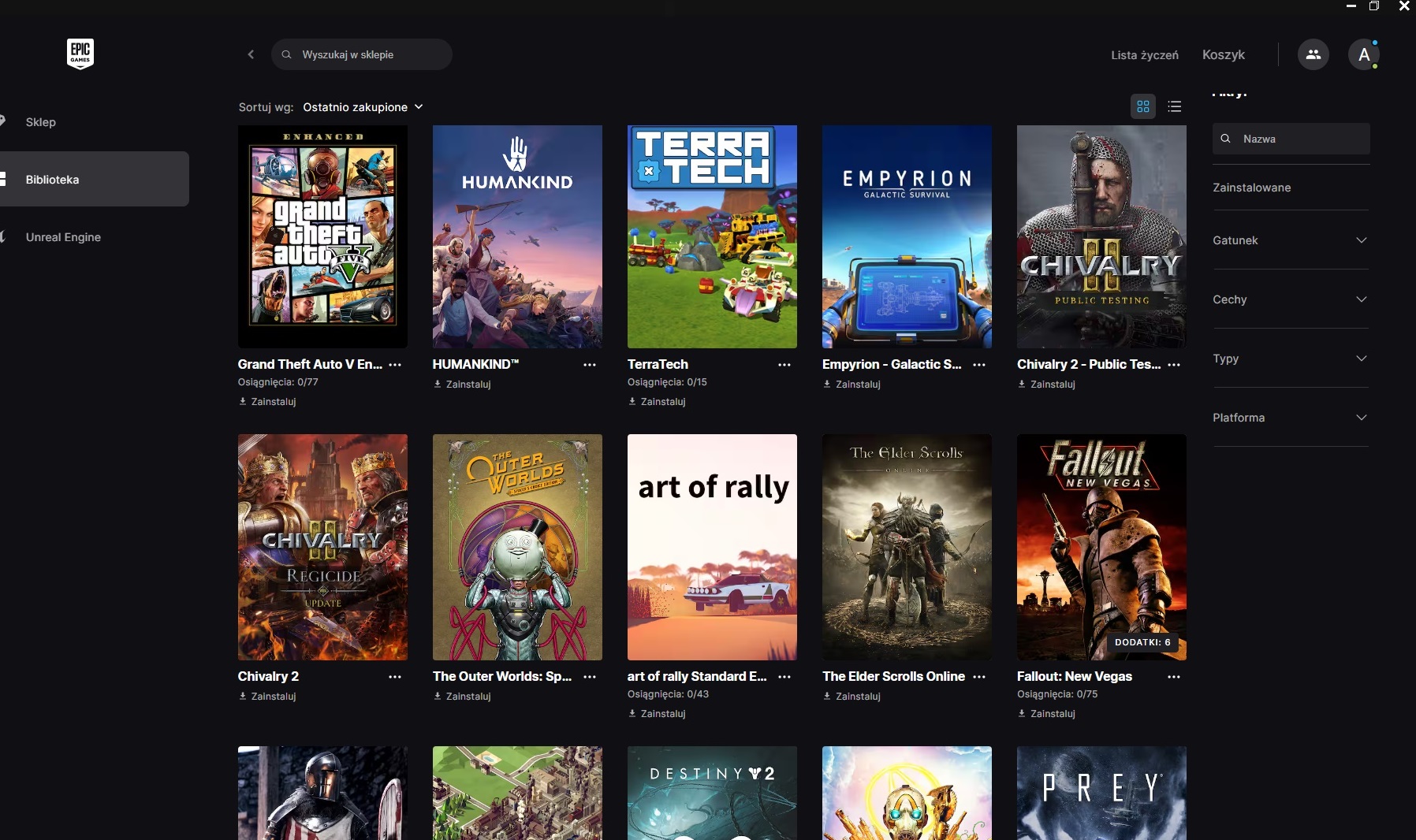Click Zainstaluj under art of rally
Viewport: 1416px width, 840px height.
pos(658,714)
